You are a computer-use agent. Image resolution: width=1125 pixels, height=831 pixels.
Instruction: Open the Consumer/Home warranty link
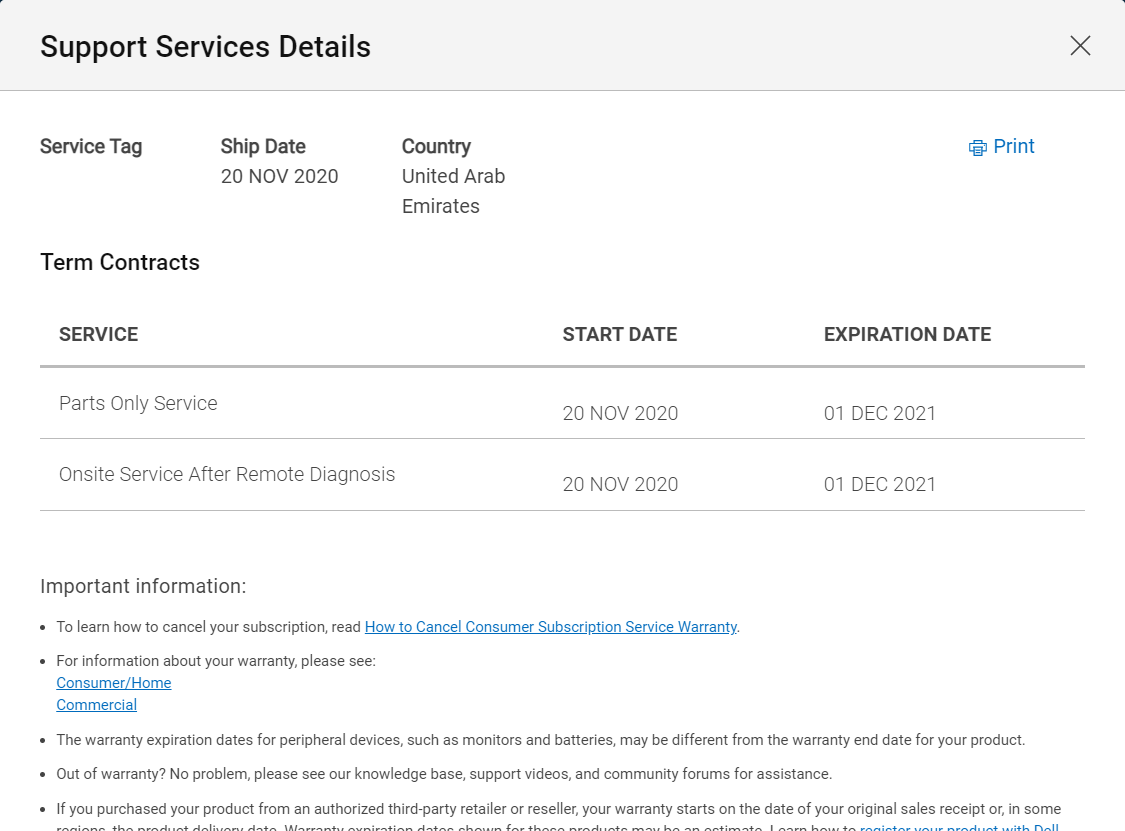(x=114, y=683)
